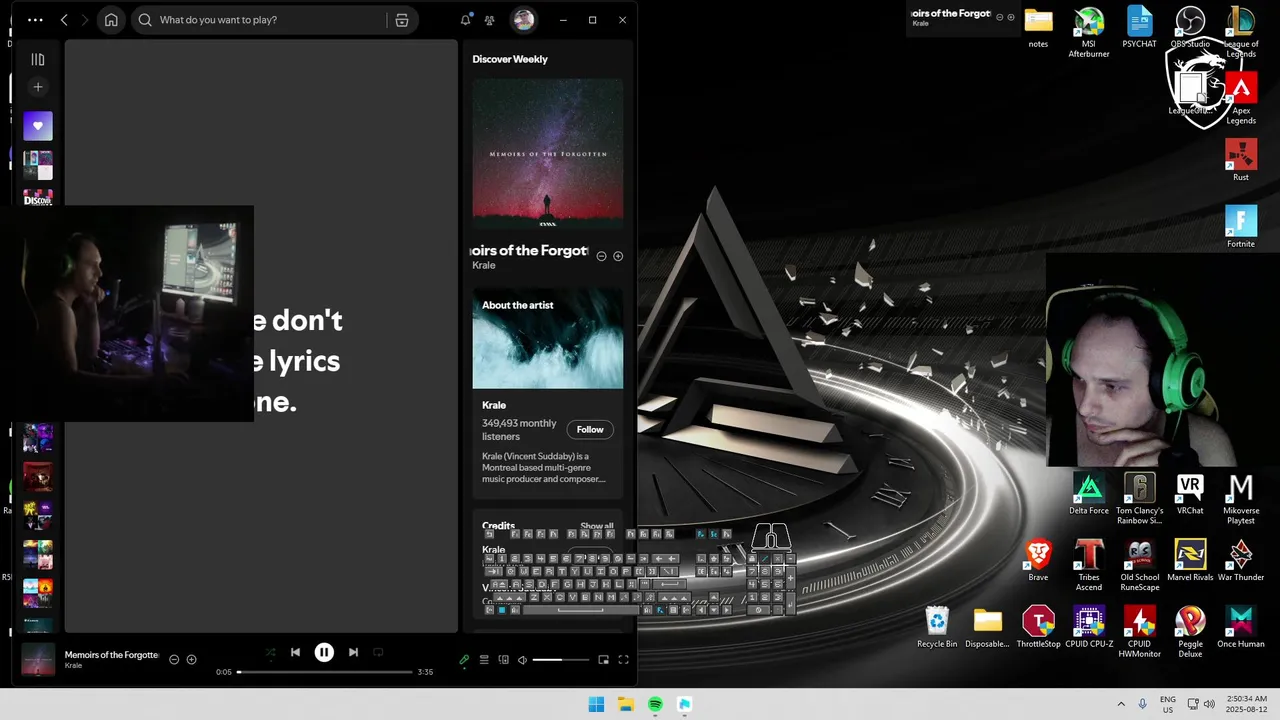1280x720 pixels.
Task: Mute the Spotify volume
Action: coord(522,660)
